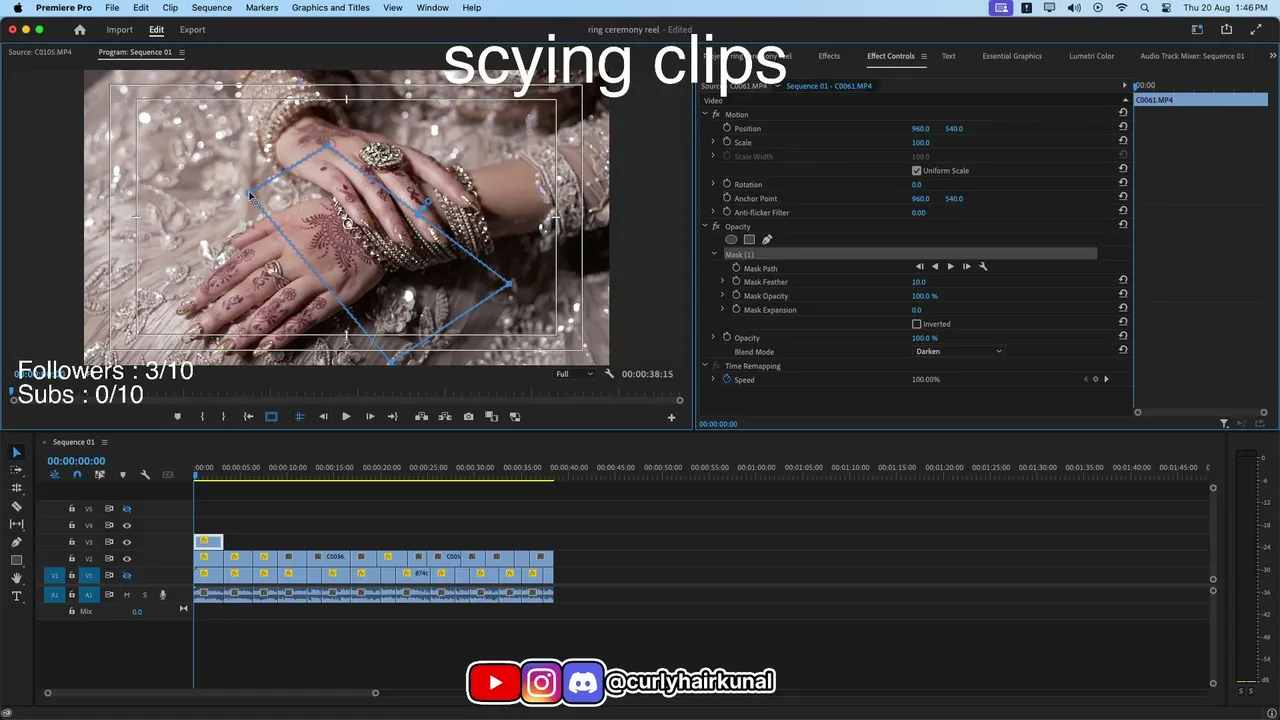Hide video track V3 output

click(x=127, y=542)
